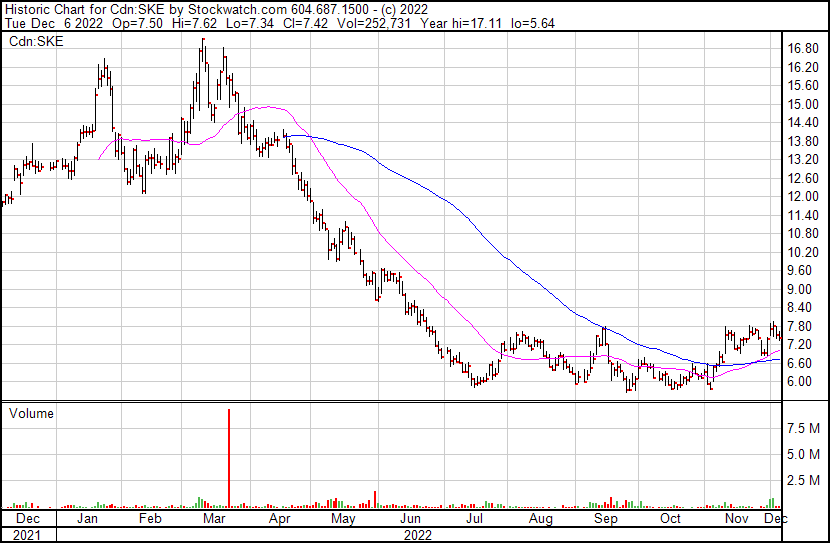Click the Cdn:SKE ticker label
This screenshot has width=830, height=543.
click(x=35, y=43)
